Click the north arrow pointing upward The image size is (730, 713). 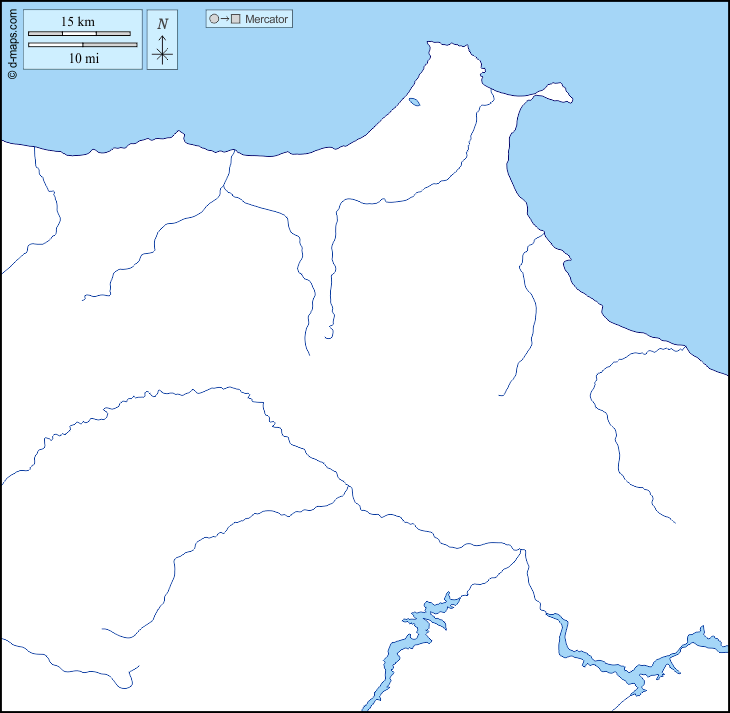tap(162, 40)
